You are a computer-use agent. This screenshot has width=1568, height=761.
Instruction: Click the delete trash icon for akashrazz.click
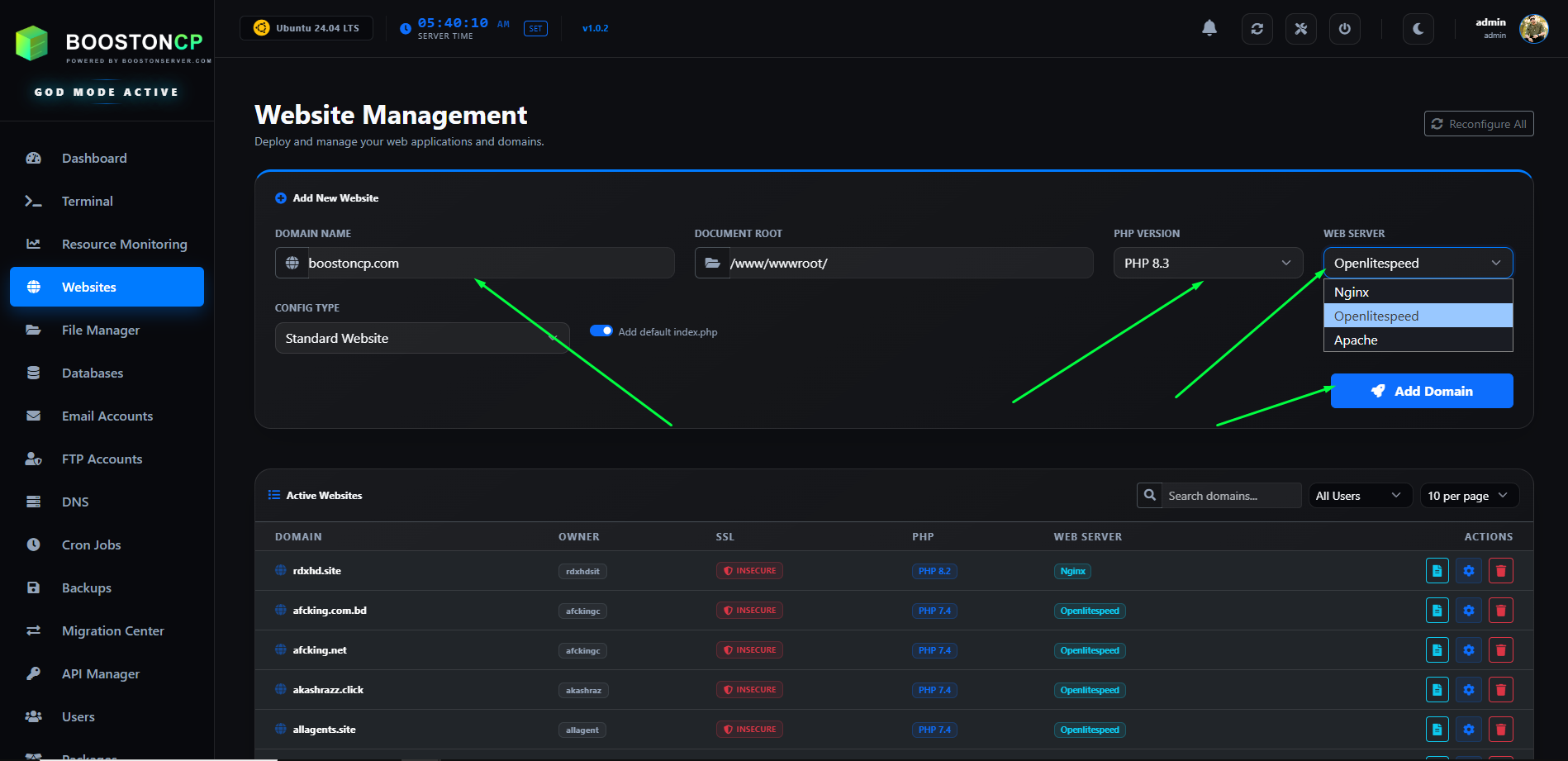pyautogui.click(x=1500, y=689)
